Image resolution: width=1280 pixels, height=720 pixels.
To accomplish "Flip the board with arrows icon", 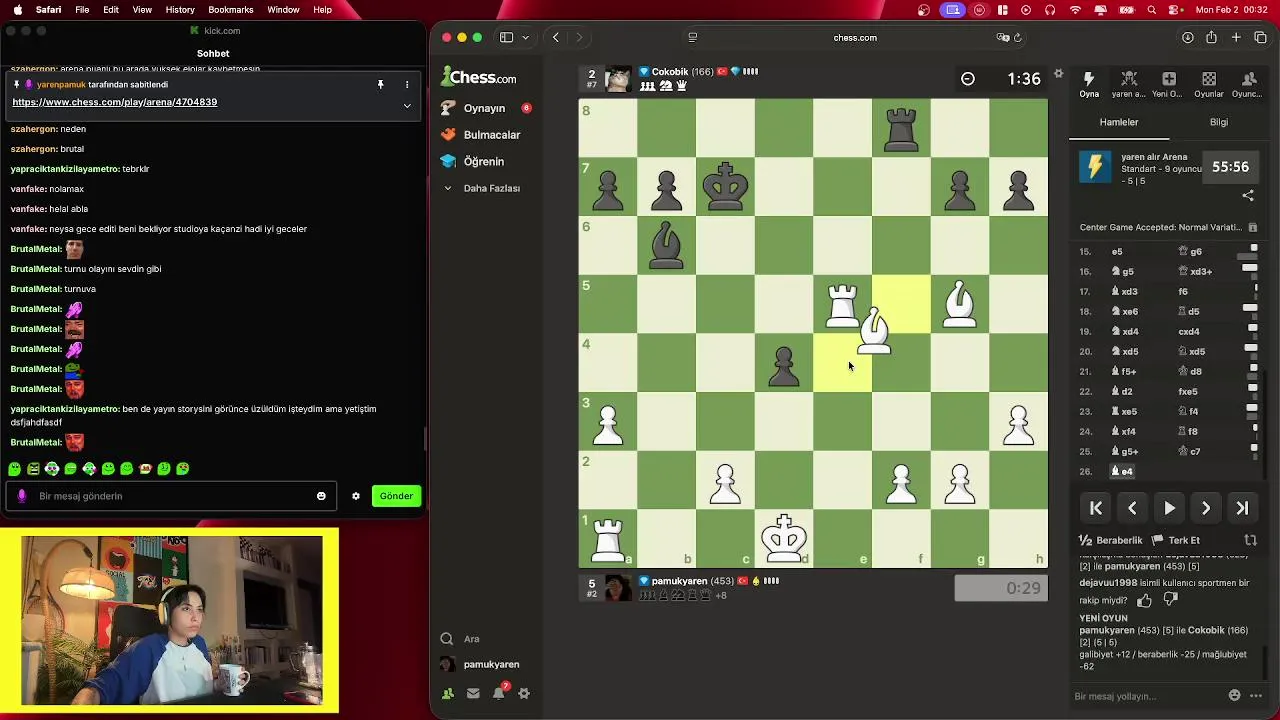I will [1250, 540].
